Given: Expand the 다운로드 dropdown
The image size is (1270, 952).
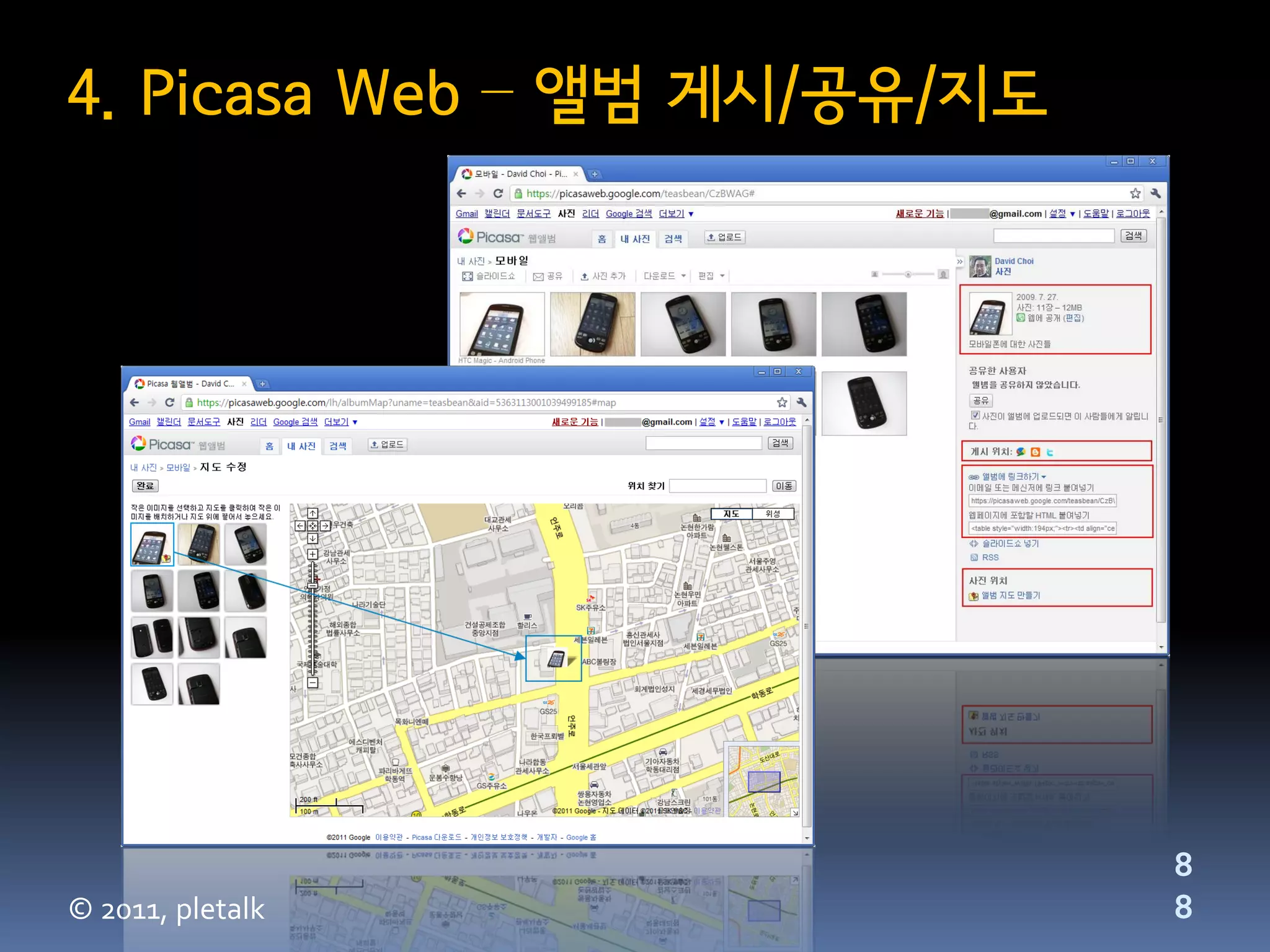Looking at the screenshot, I should click(665, 276).
